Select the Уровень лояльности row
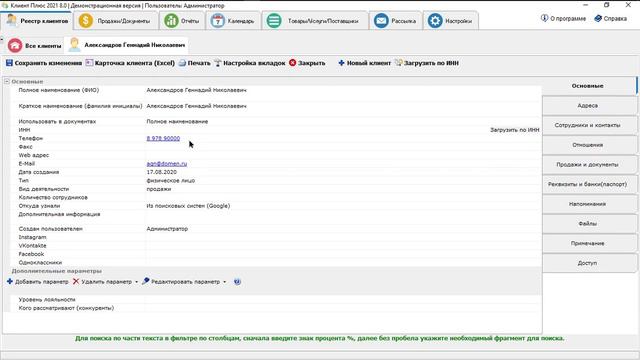The image size is (640, 360). (276, 300)
